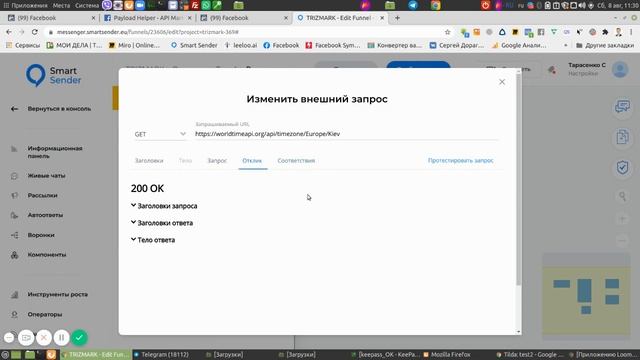Click the Telegram icon in top panel
640x360 pixels.
pos(413,5)
